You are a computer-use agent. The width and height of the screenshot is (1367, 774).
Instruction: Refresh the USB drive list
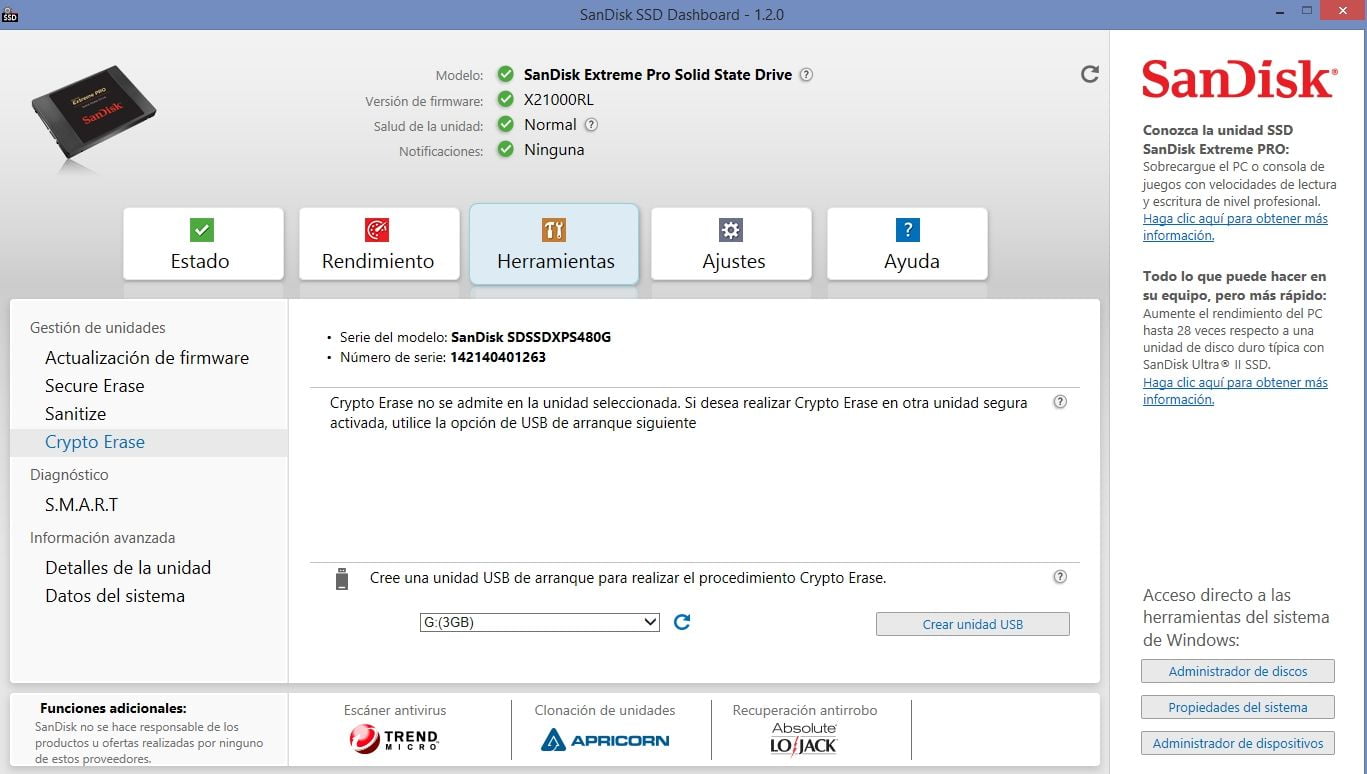point(682,622)
